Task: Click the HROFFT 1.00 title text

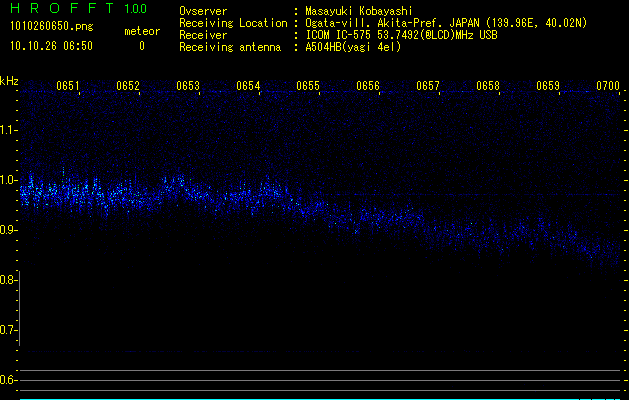Action: (x=58, y=10)
